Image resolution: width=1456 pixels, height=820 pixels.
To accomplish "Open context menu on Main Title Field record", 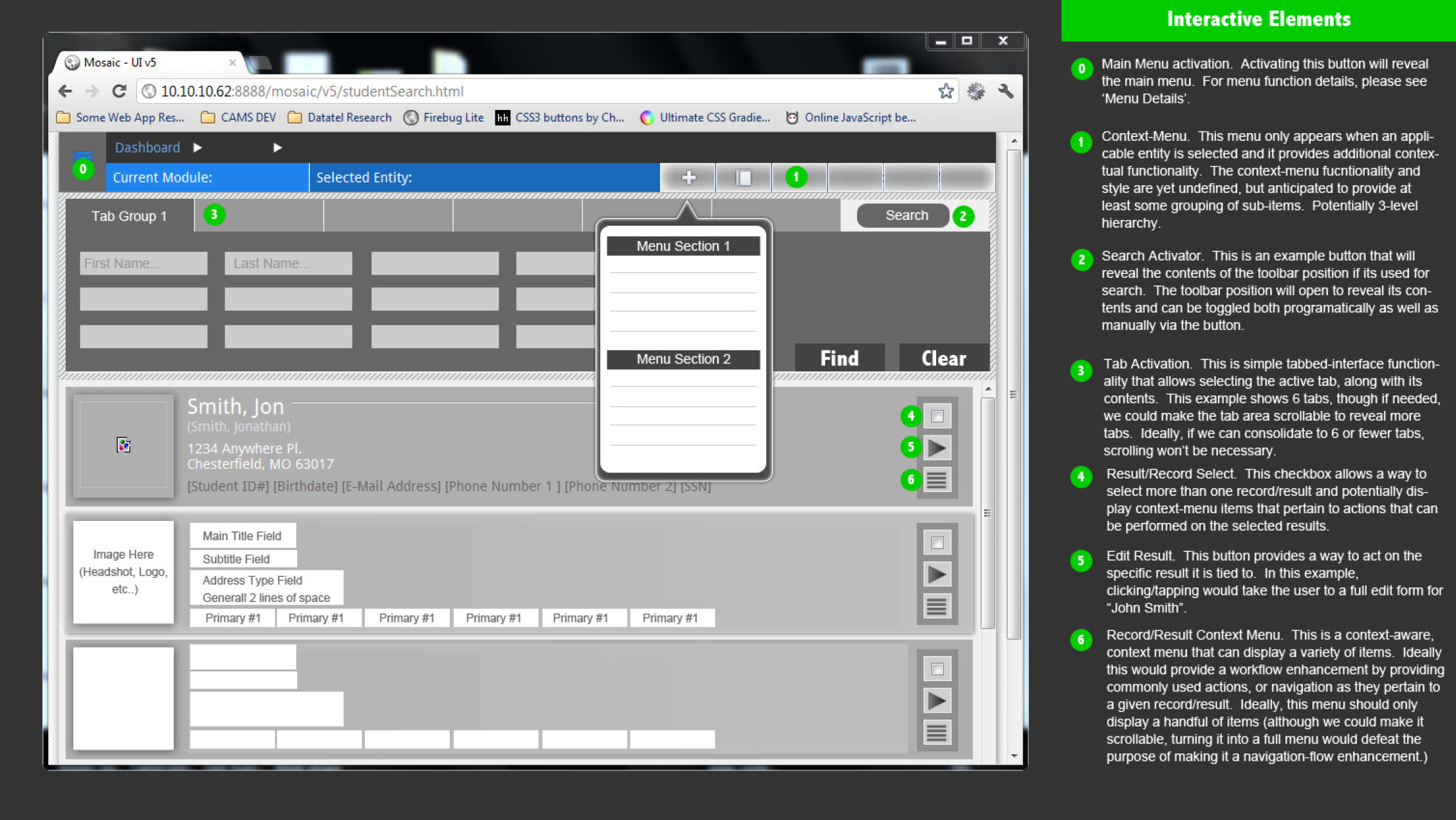I will (x=937, y=606).
